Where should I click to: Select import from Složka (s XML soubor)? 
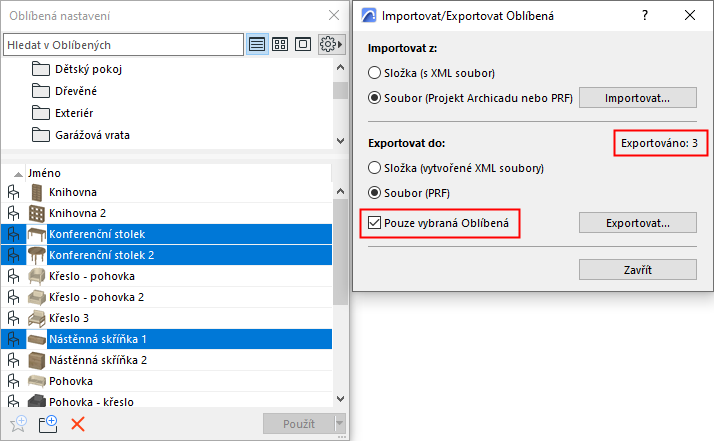coord(375,73)
